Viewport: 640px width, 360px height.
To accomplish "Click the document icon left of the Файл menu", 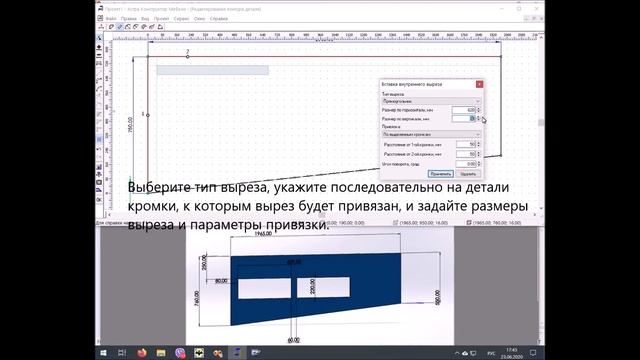I will click(100, 18).
